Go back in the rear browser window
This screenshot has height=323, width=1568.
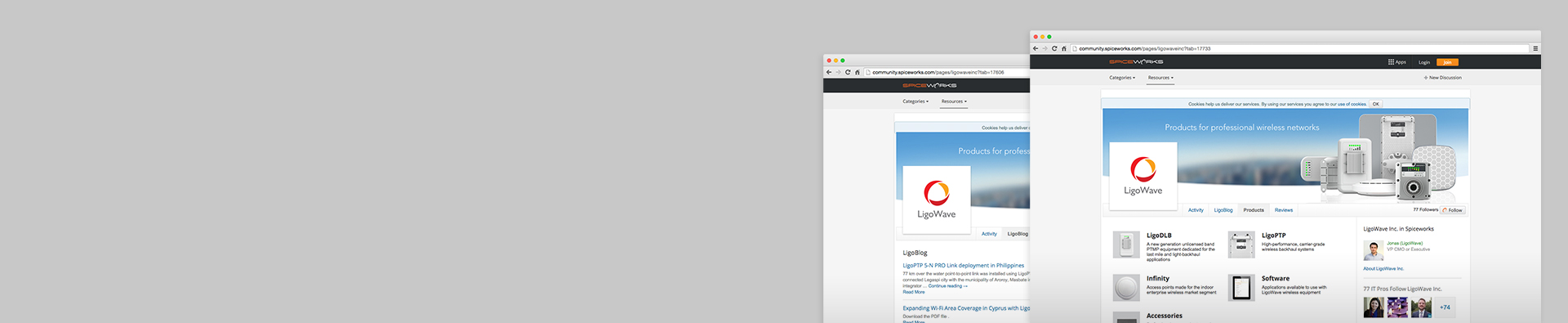[x=829, y=72]
